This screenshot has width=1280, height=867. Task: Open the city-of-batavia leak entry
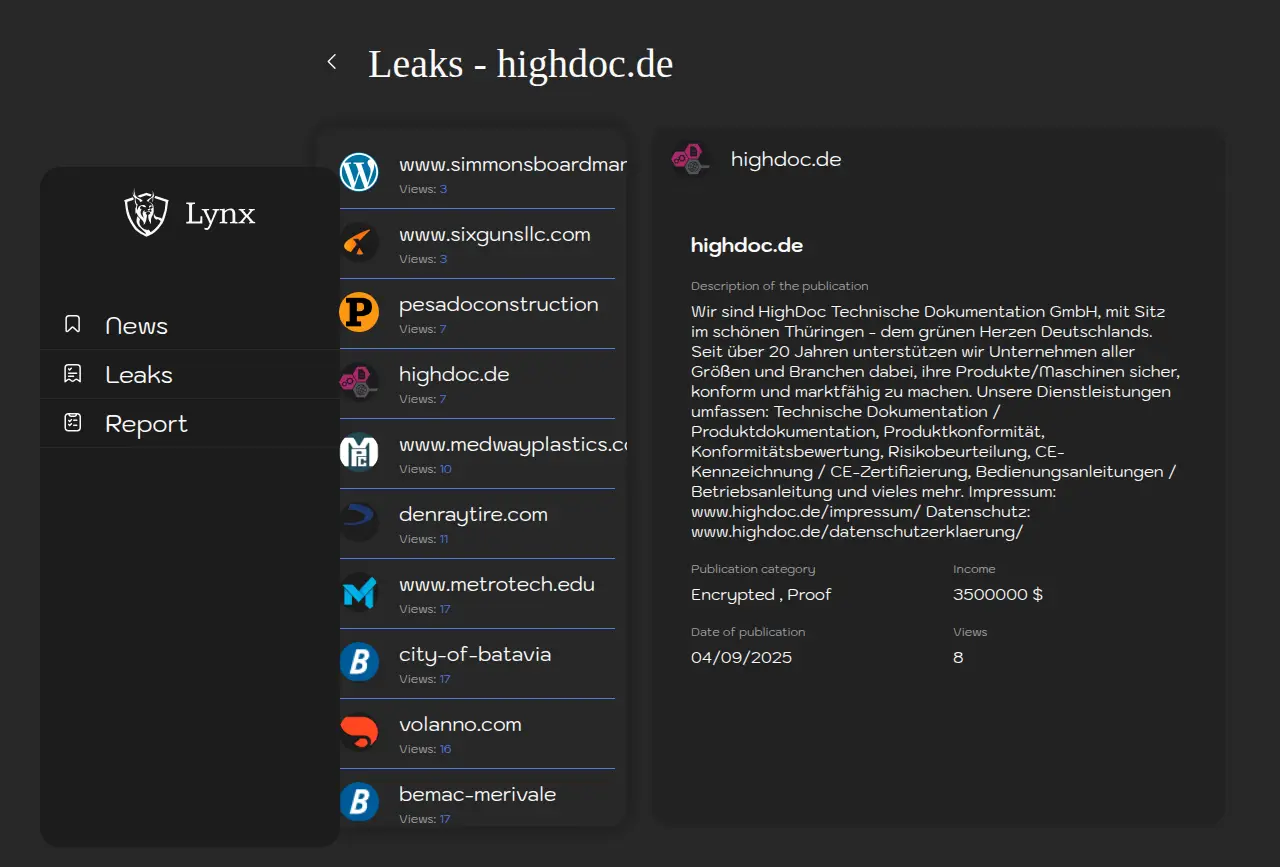coord(475,655)
